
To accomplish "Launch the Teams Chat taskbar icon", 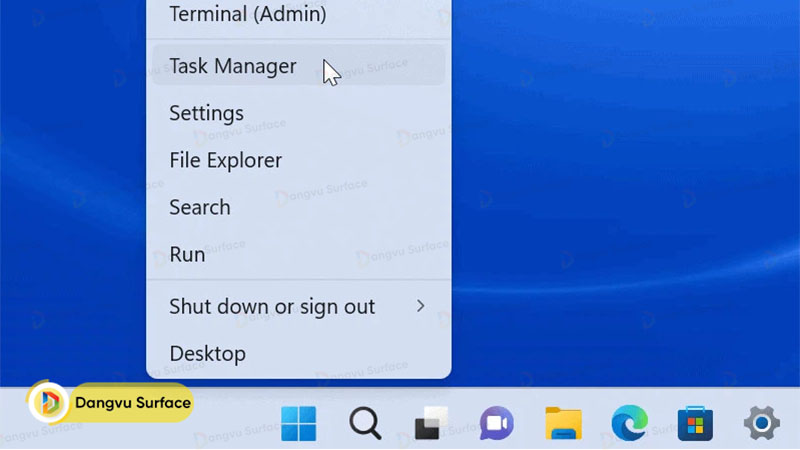I will (496, 423).
